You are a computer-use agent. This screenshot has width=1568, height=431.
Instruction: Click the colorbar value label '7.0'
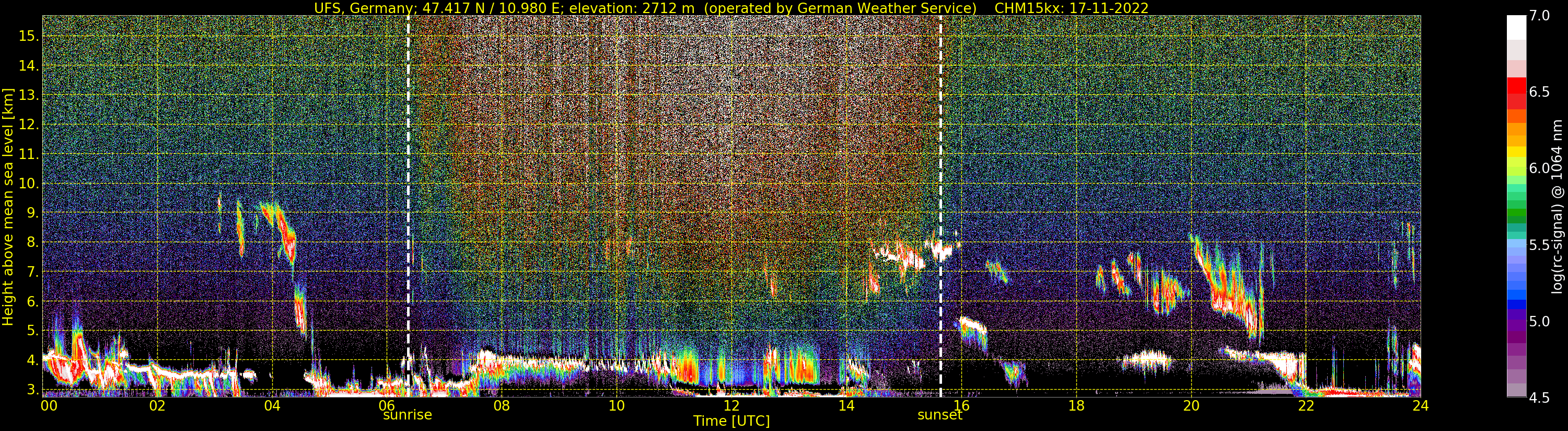coord(1539,16)
